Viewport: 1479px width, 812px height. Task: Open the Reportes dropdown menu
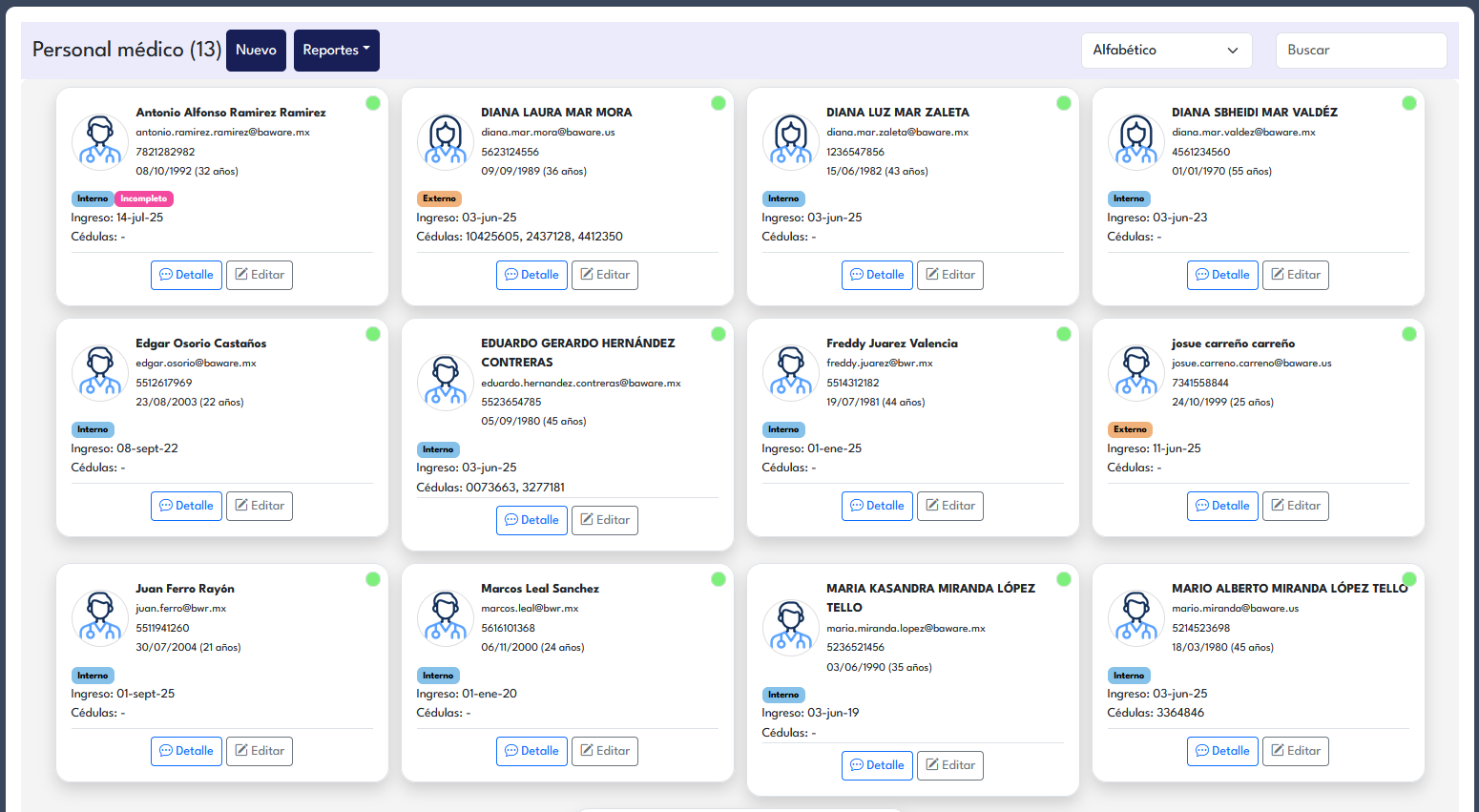click(x=336, y=51)
